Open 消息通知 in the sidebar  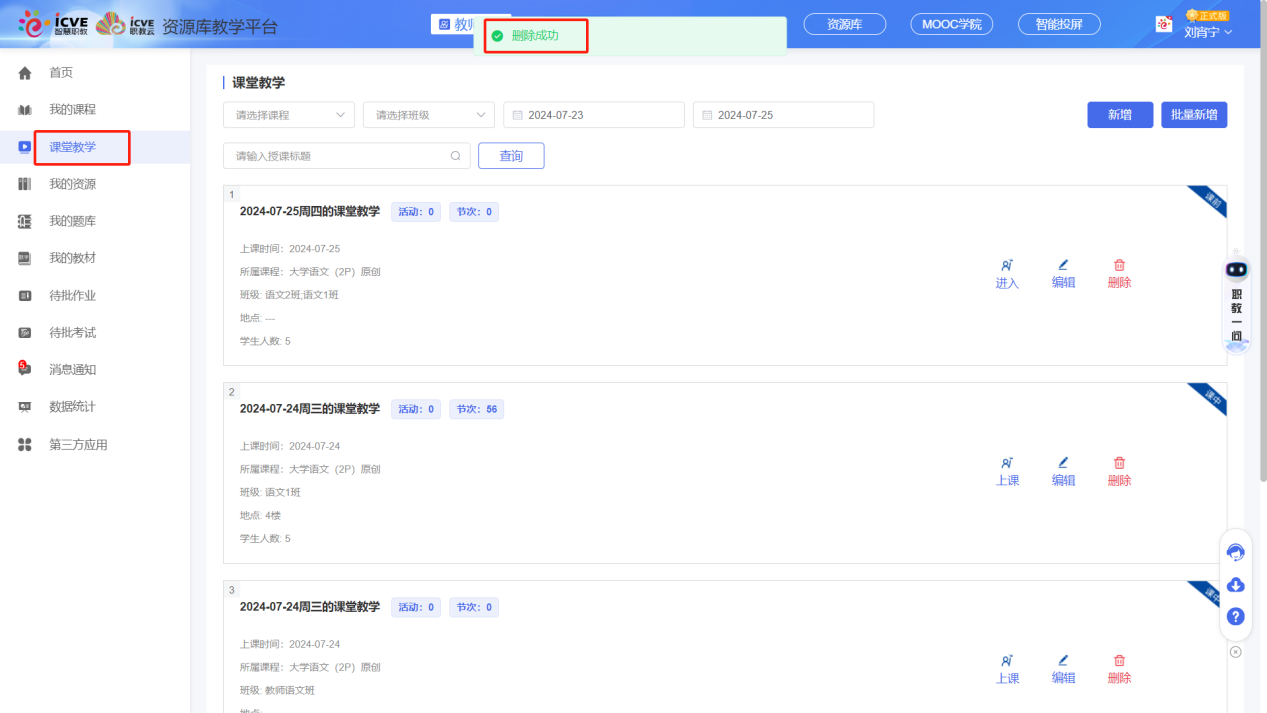(72, 370)
